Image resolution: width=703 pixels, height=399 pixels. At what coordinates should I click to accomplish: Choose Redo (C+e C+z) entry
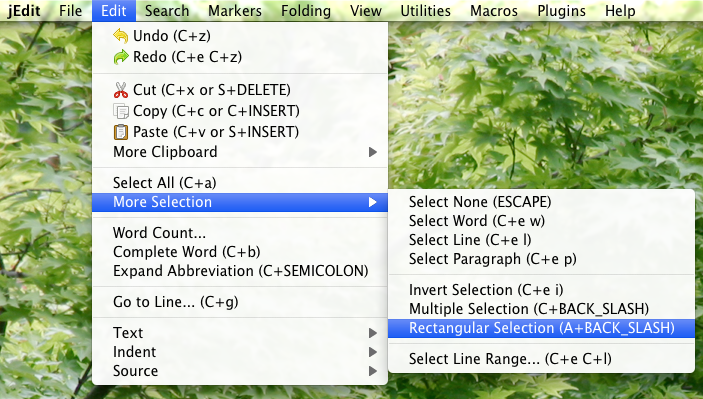tap(240, 57)
